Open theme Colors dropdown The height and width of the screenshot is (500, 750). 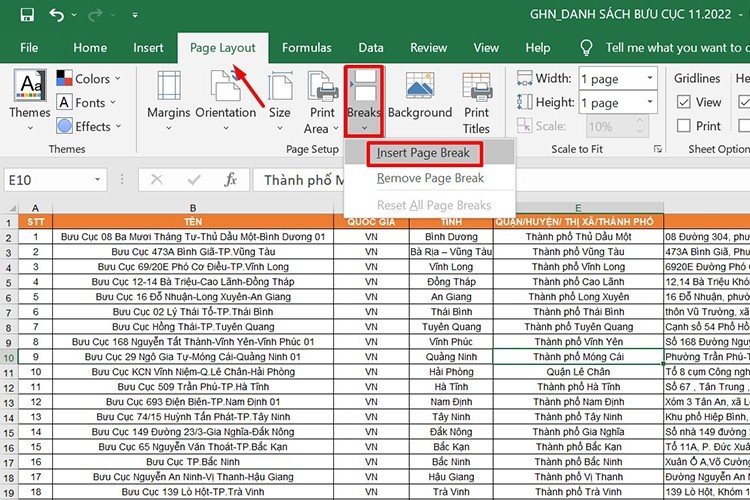click(x=88, y=78)
